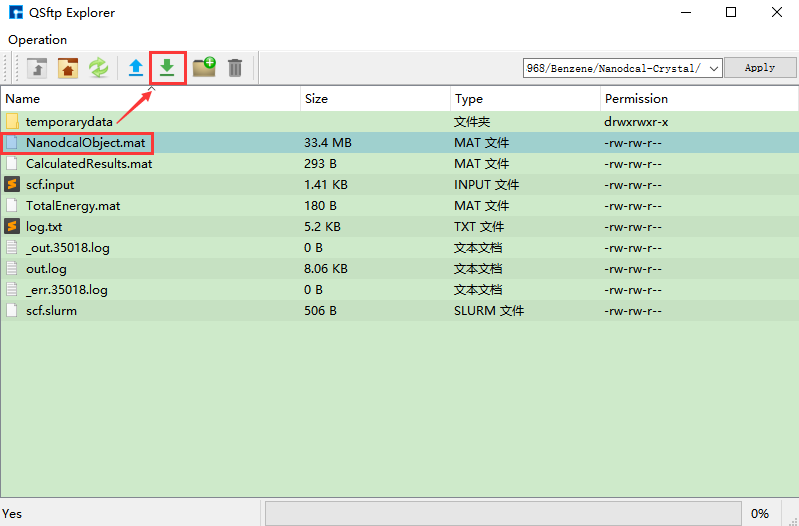Screen dimensions: 799x526
Task: Sort files by Name column
Action: 150,99
